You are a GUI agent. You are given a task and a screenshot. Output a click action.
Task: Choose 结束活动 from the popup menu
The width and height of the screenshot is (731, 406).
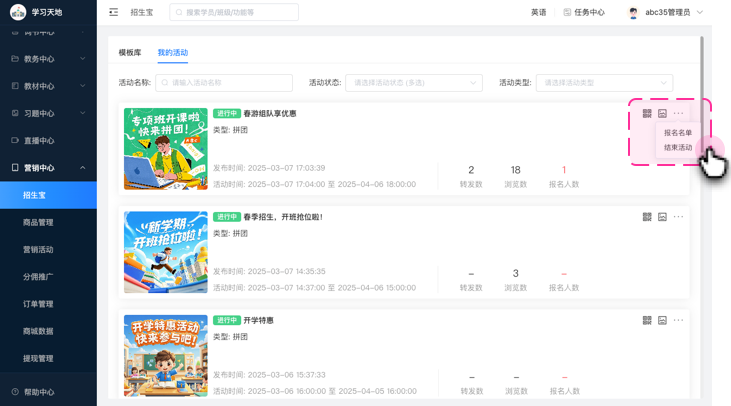coord(678,148)
